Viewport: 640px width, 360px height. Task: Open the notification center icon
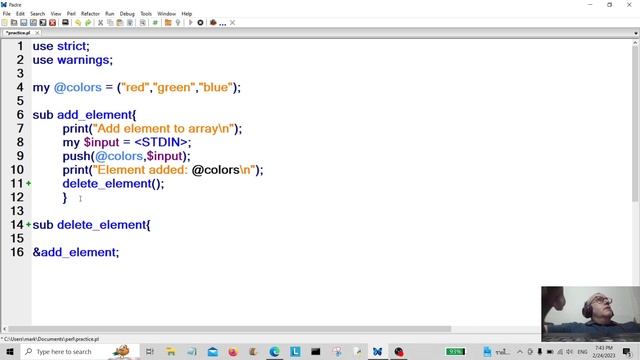[627, 351]
